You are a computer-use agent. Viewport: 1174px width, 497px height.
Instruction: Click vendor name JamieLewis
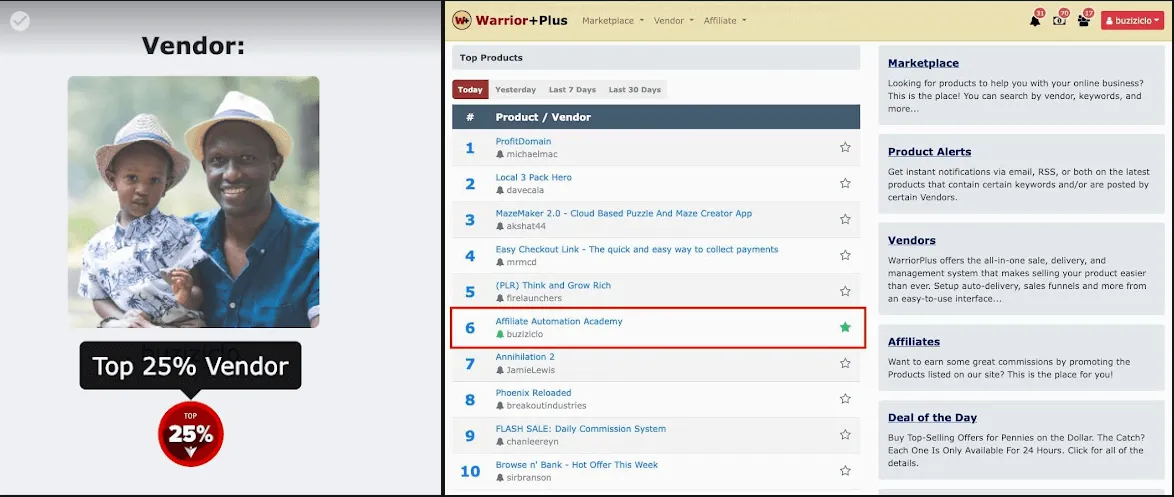tap(530, 370)
